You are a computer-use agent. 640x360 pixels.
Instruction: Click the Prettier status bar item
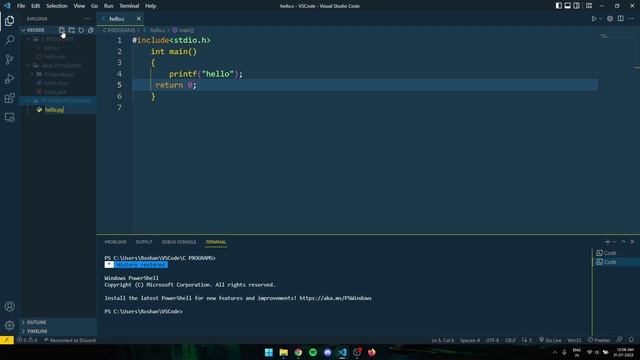pos(599,340)
